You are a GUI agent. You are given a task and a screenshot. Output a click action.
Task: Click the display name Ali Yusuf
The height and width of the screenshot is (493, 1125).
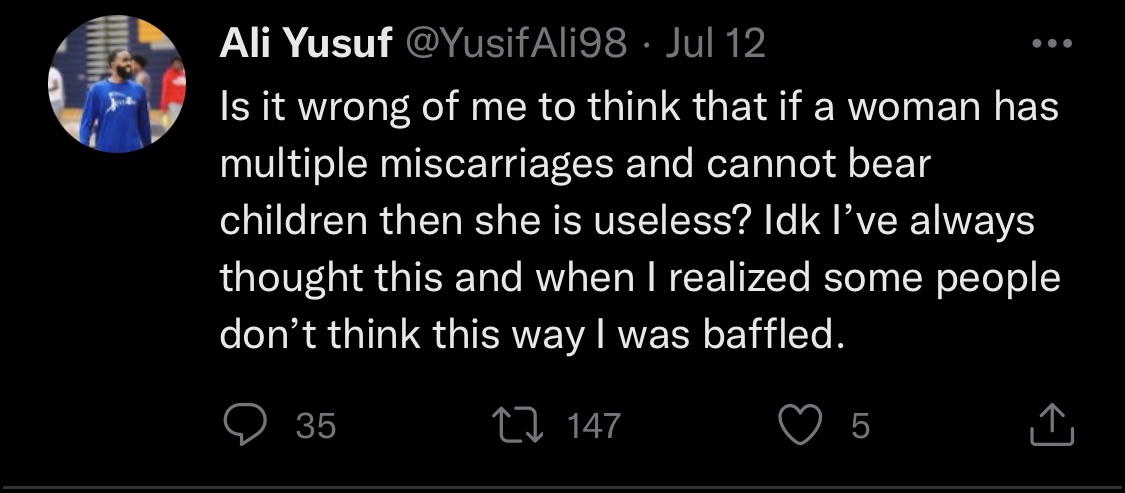point(304,46)
